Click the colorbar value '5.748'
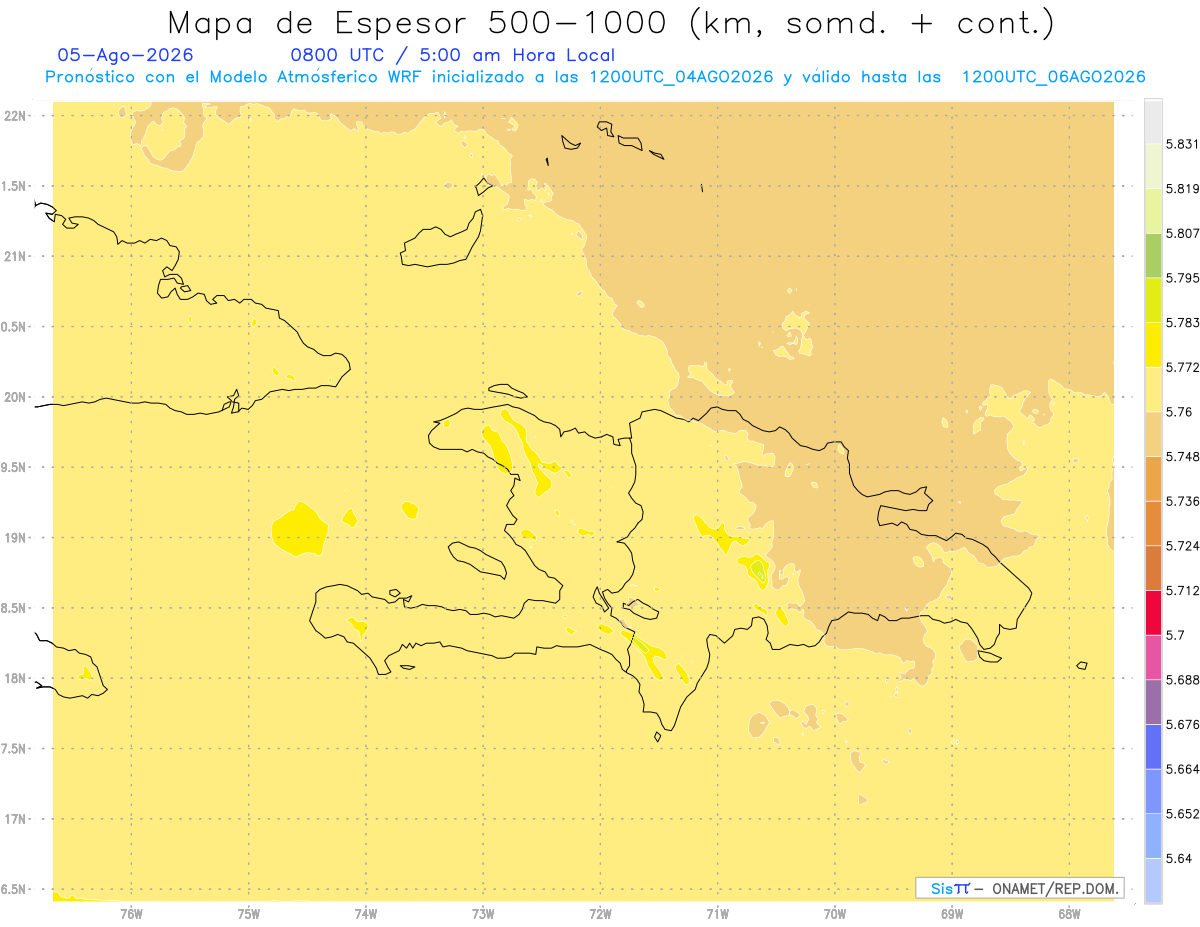 click(x=1183, y=457)
